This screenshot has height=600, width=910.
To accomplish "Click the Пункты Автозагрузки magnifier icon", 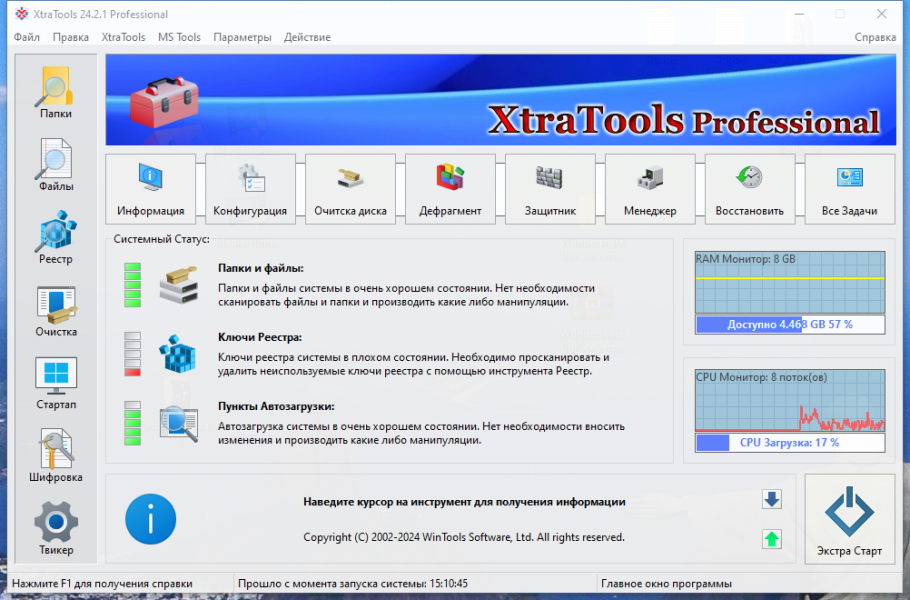I will [179, 424].
